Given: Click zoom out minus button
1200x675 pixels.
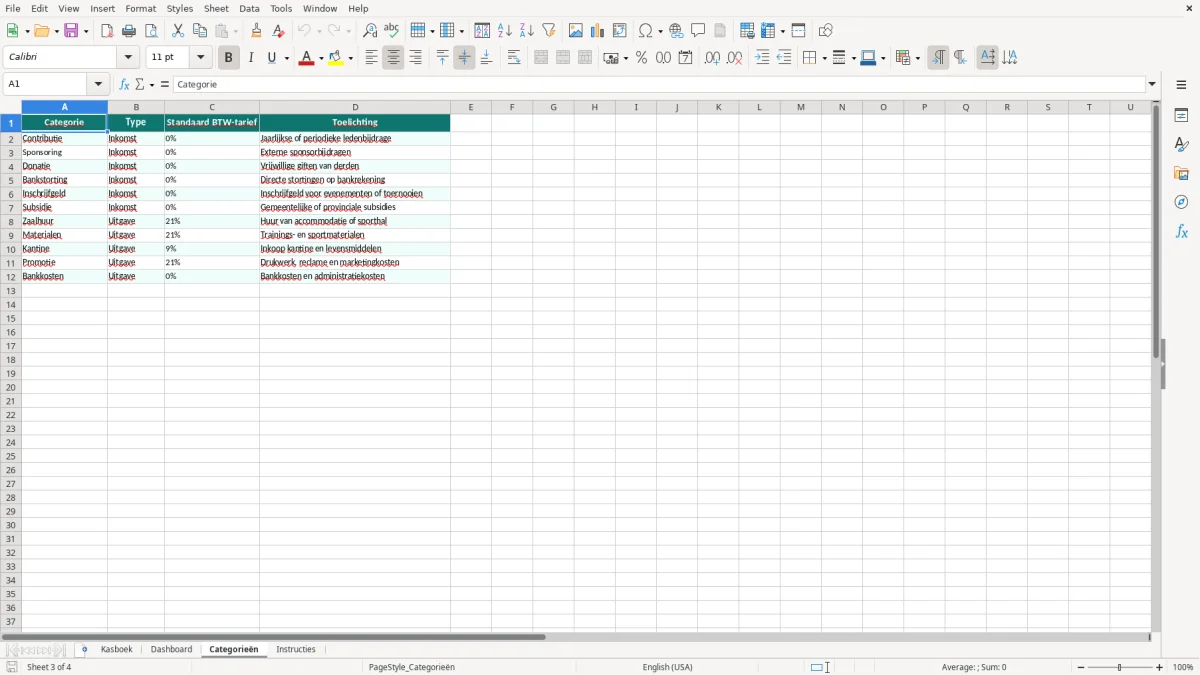Looking at the screenshot, I should (x=1080, y=667).
